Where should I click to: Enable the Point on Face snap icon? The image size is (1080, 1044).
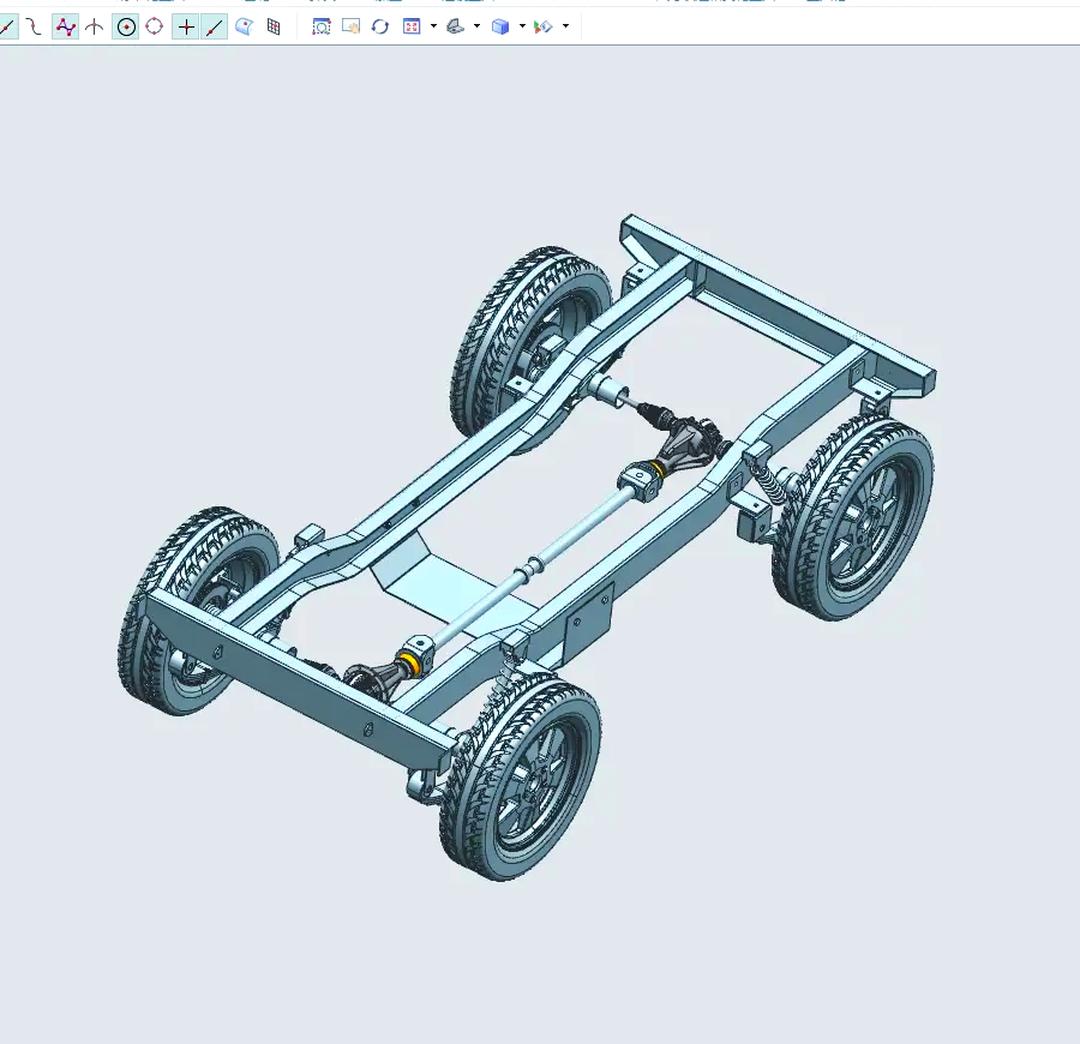[244, 27]
